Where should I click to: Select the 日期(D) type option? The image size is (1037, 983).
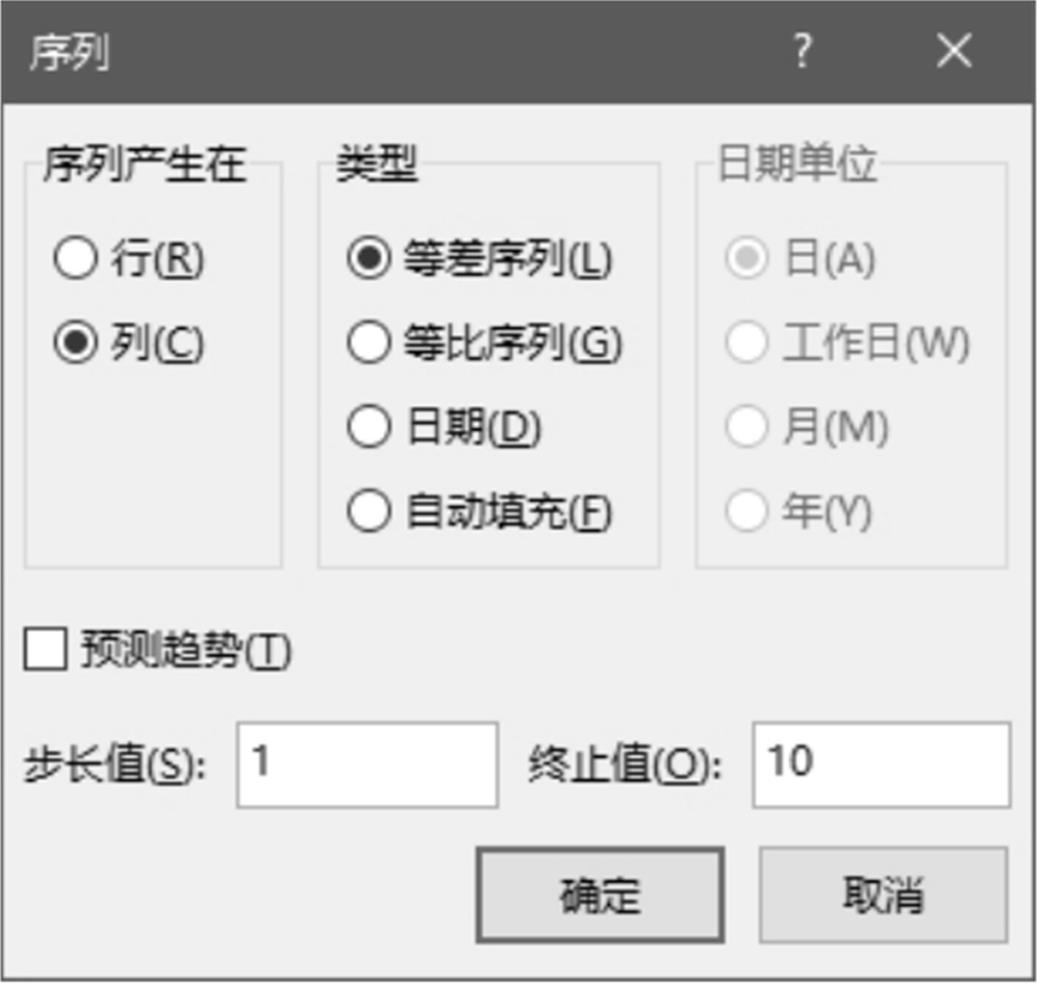[x=369, y=428]
